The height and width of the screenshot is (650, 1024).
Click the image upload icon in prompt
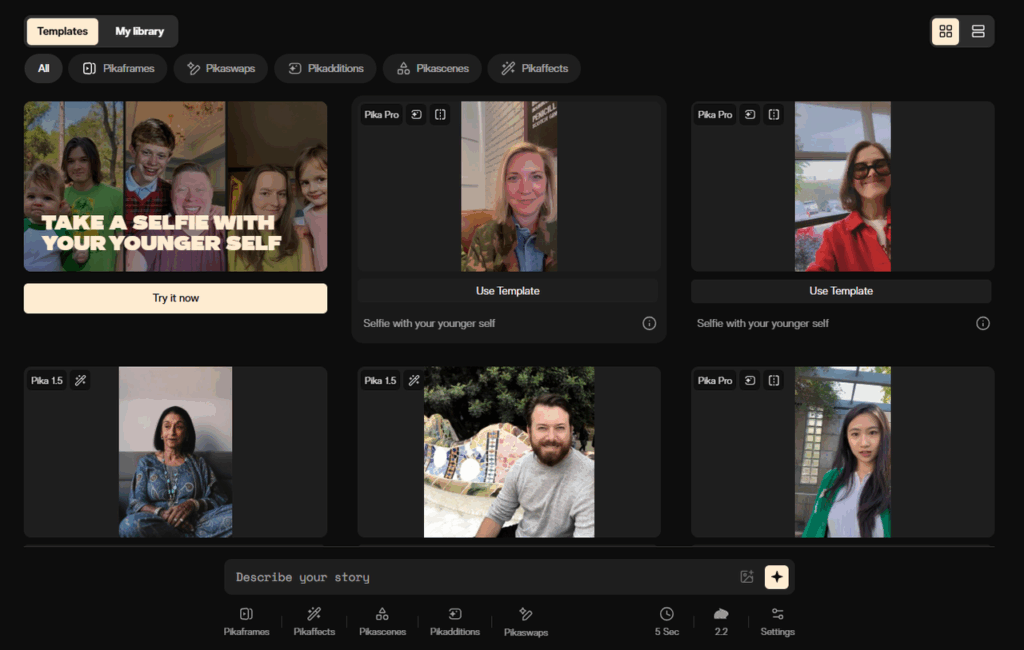coord(746,577)
